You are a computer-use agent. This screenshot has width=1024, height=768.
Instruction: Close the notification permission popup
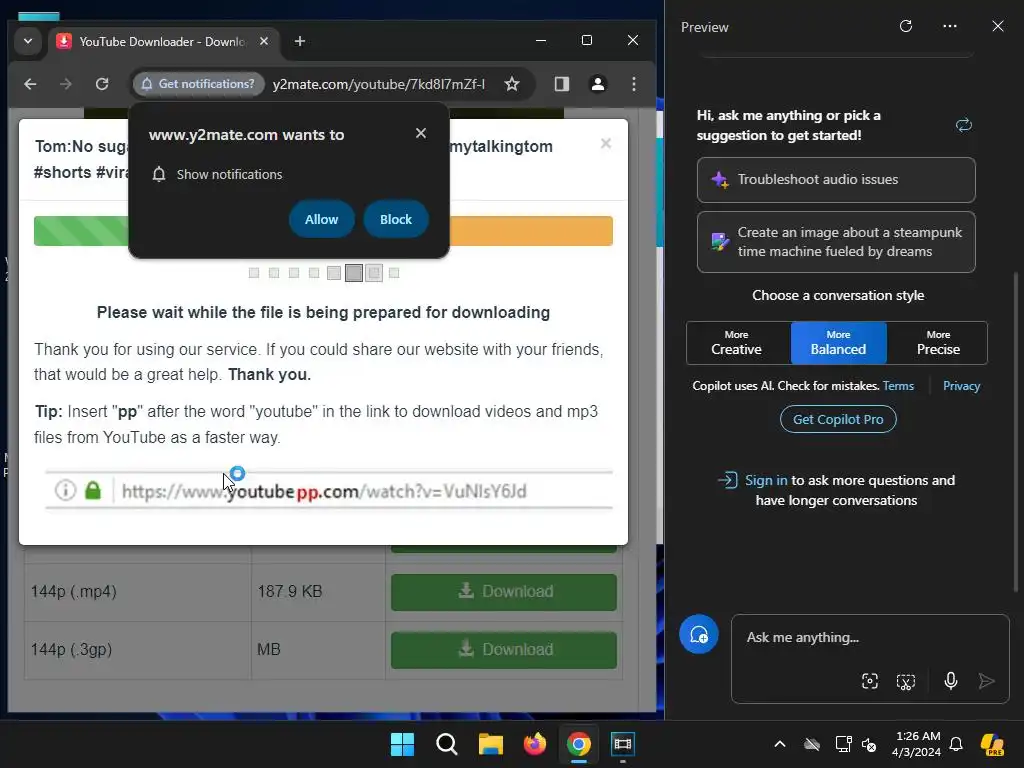pyautogui.click(x=421, y=133)
